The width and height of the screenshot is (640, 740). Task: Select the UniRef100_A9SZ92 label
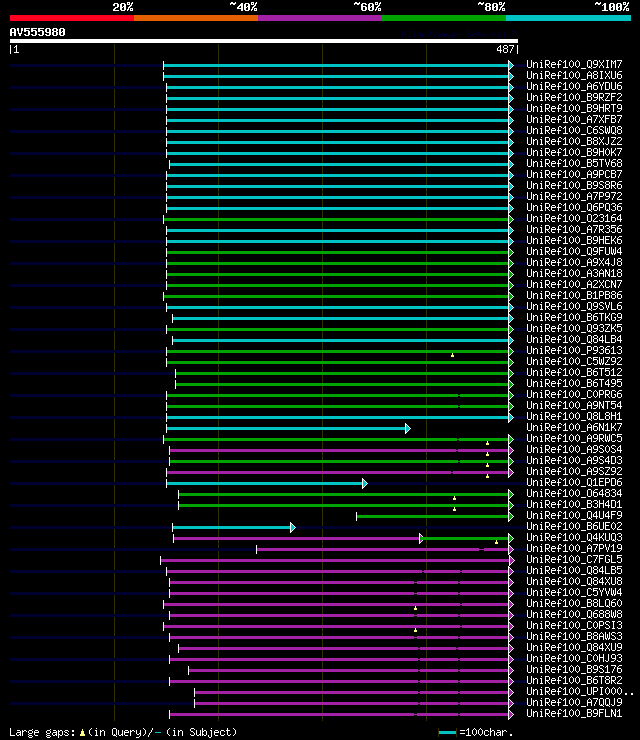click(574, 471)
